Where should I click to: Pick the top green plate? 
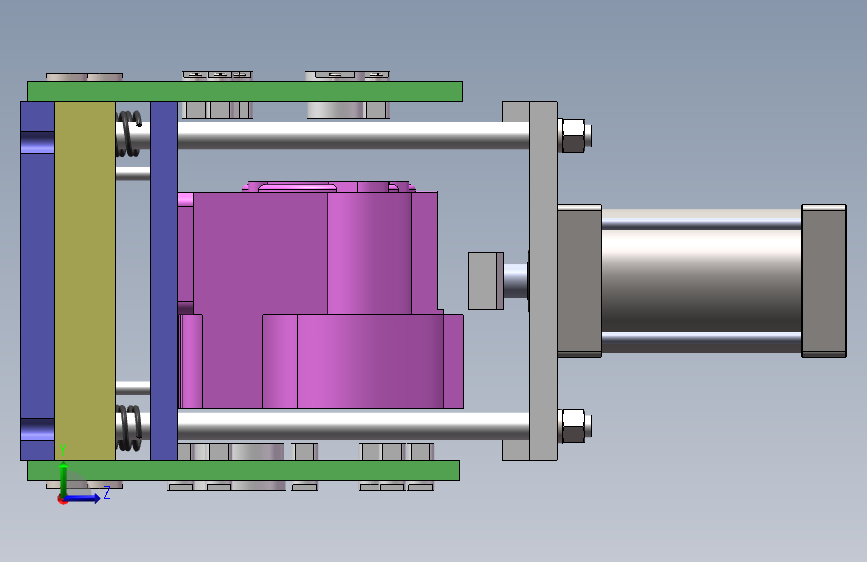[245, 91]
